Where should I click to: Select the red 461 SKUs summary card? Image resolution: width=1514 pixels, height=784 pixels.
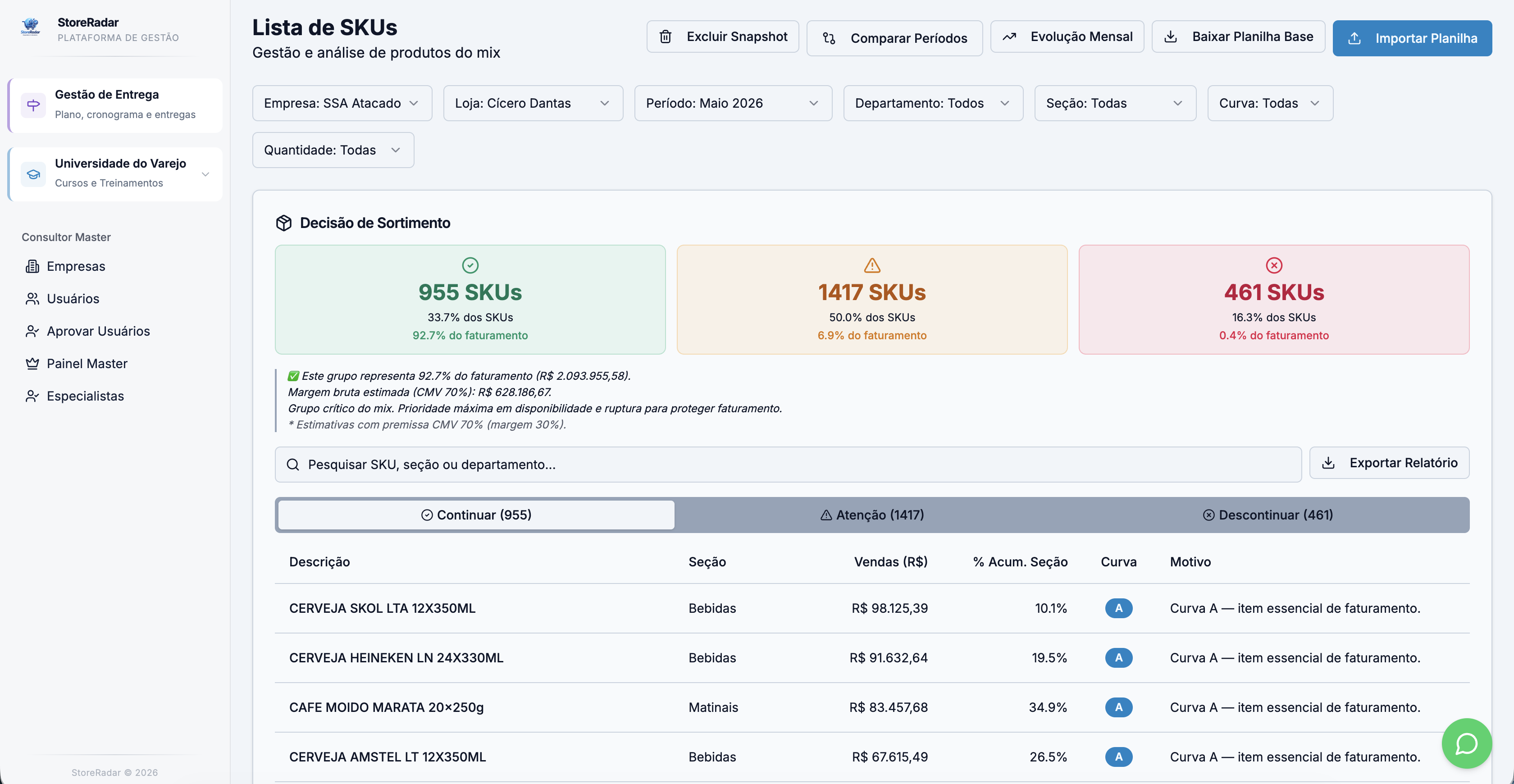point(1274,300)
